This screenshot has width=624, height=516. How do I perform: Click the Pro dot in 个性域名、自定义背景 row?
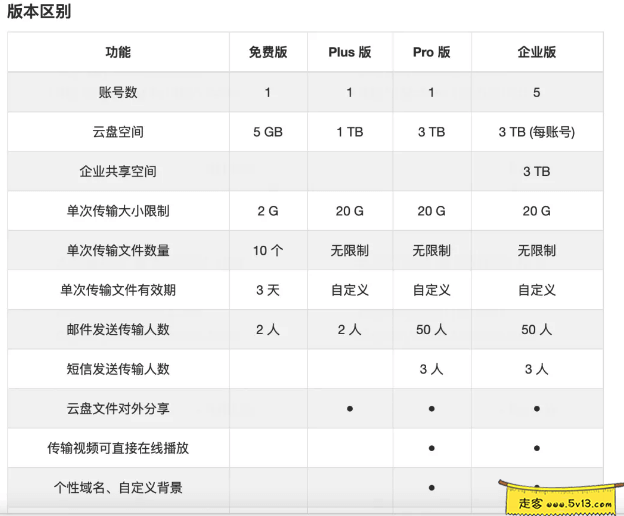click(431, 488)
